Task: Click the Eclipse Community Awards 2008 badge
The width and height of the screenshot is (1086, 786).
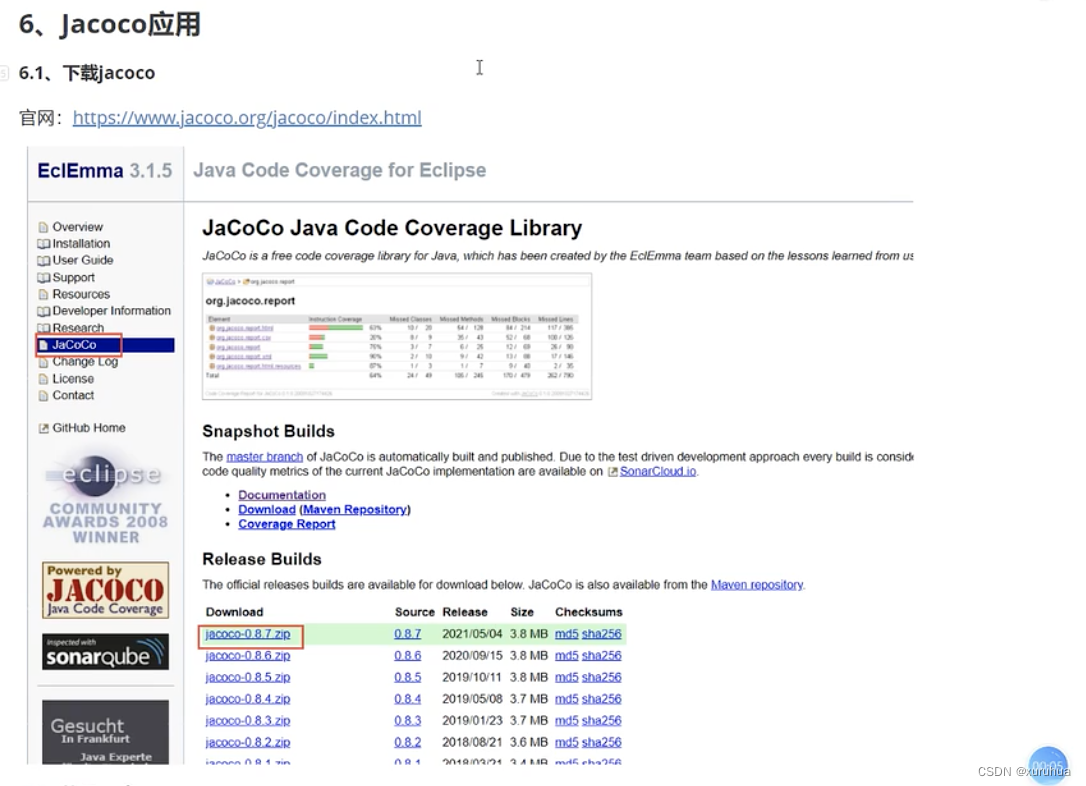Action: pyautogui.click(x=104, y=497)
